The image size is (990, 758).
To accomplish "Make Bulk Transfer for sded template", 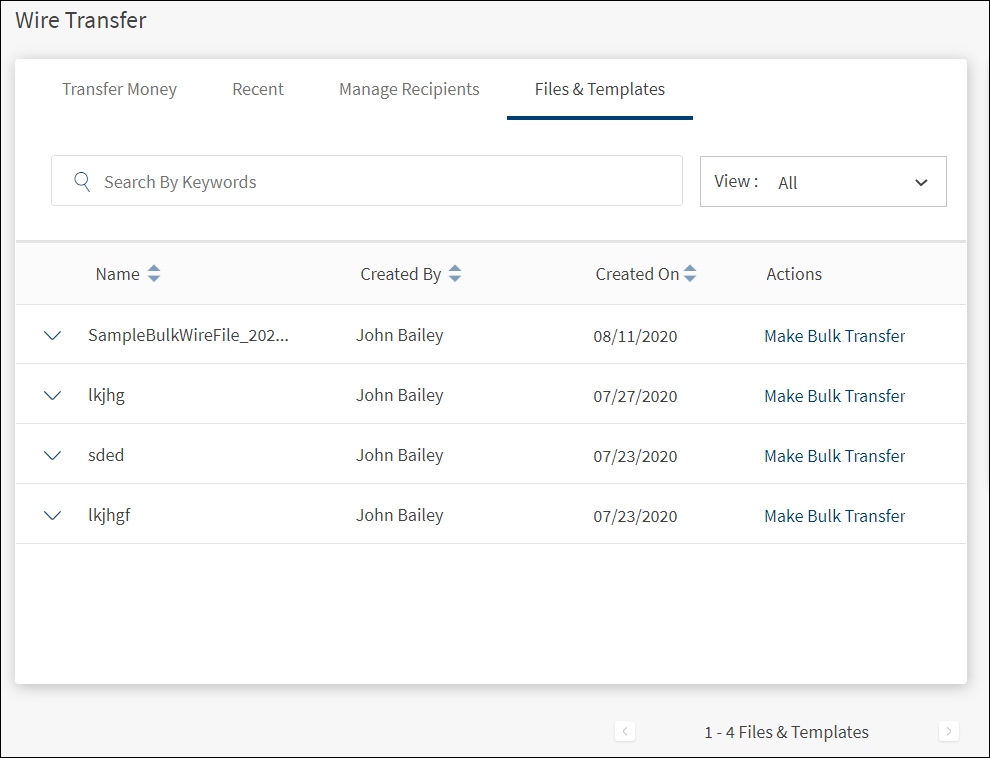I will pos(835,456).
